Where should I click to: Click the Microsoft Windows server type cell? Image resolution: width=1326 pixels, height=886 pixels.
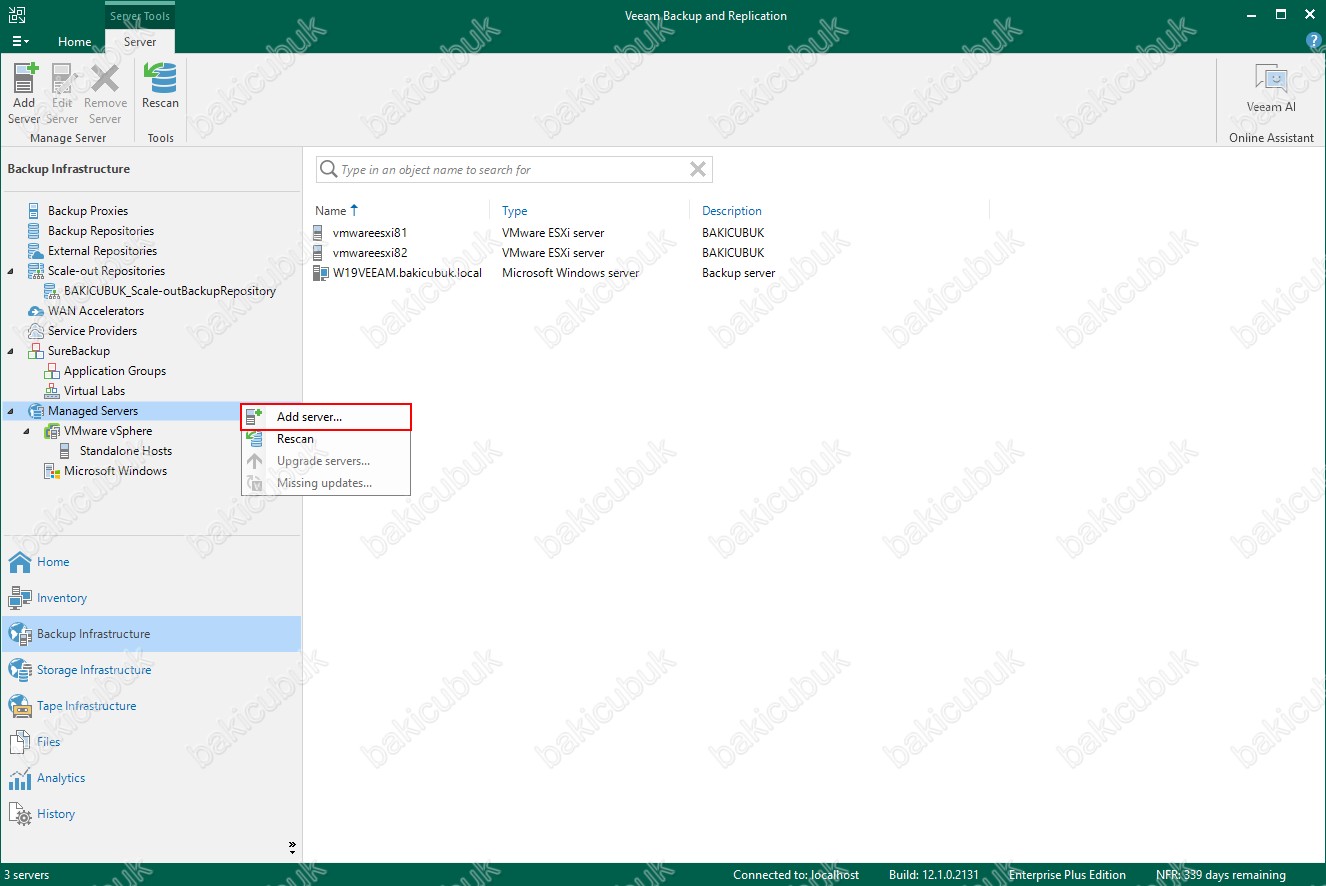(570, 273)
